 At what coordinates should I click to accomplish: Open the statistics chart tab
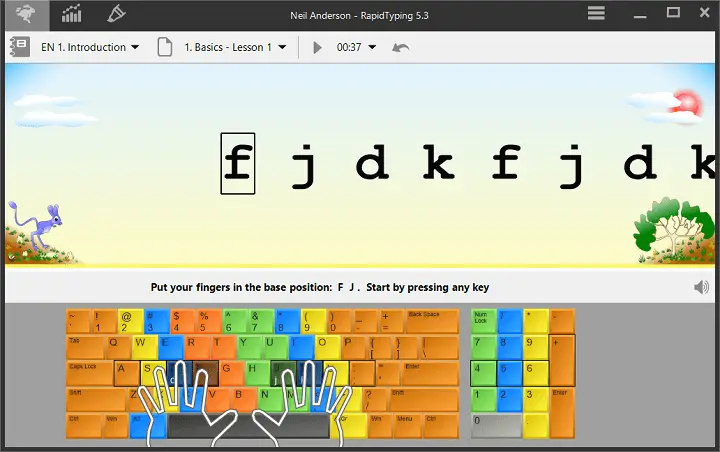[x=72, y=14]
